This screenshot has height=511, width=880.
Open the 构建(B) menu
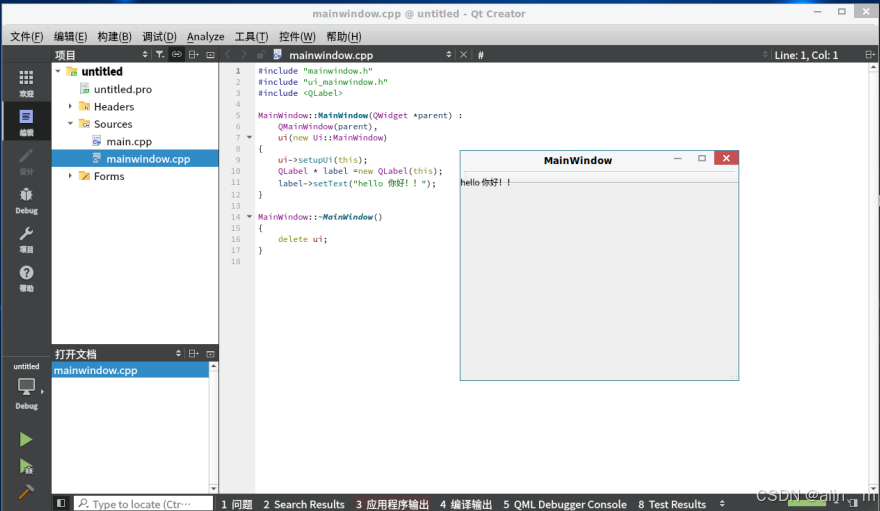114,36
